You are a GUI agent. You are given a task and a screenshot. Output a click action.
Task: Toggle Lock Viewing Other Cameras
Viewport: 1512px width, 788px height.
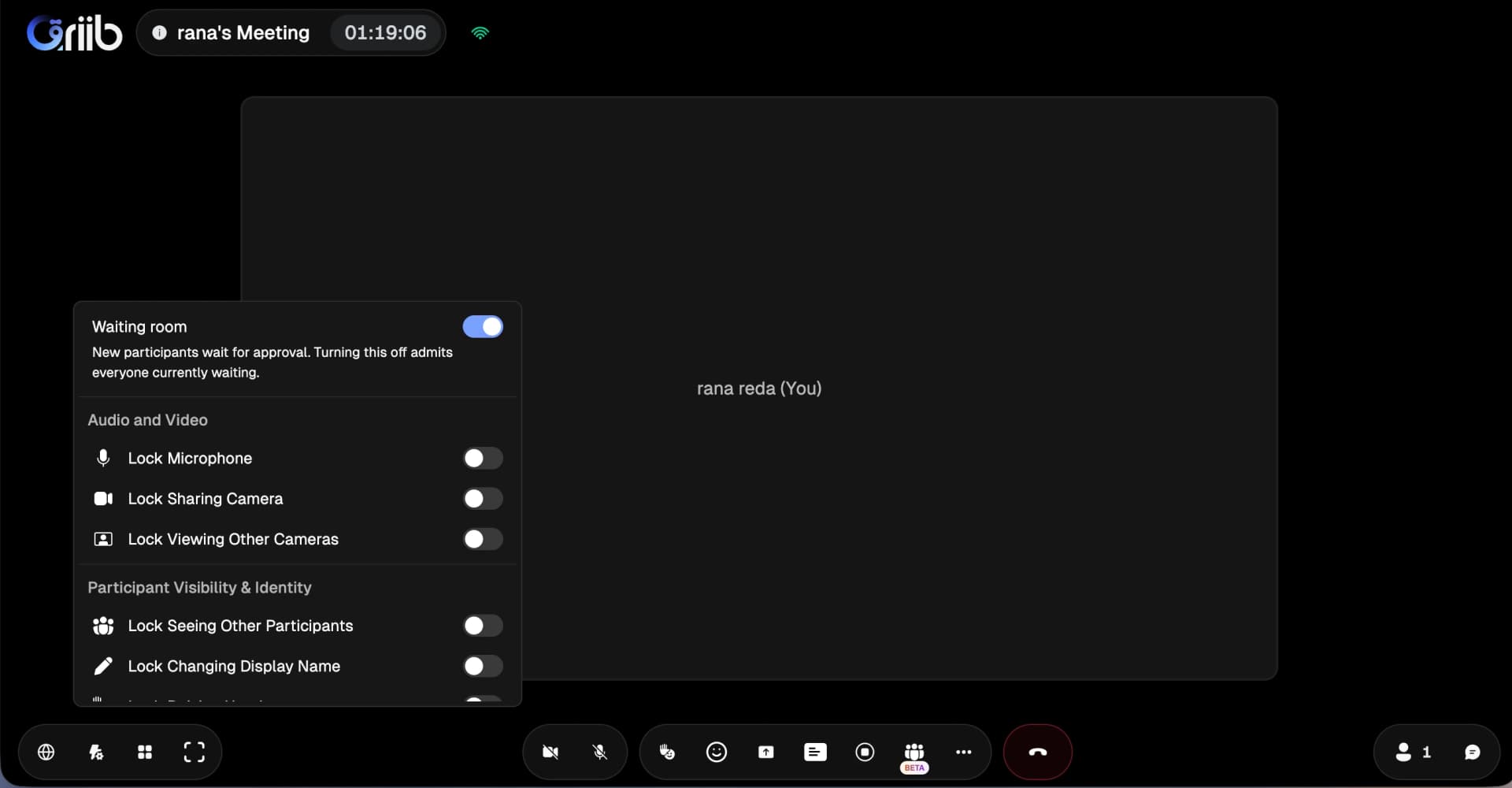[x=483, y=540]
